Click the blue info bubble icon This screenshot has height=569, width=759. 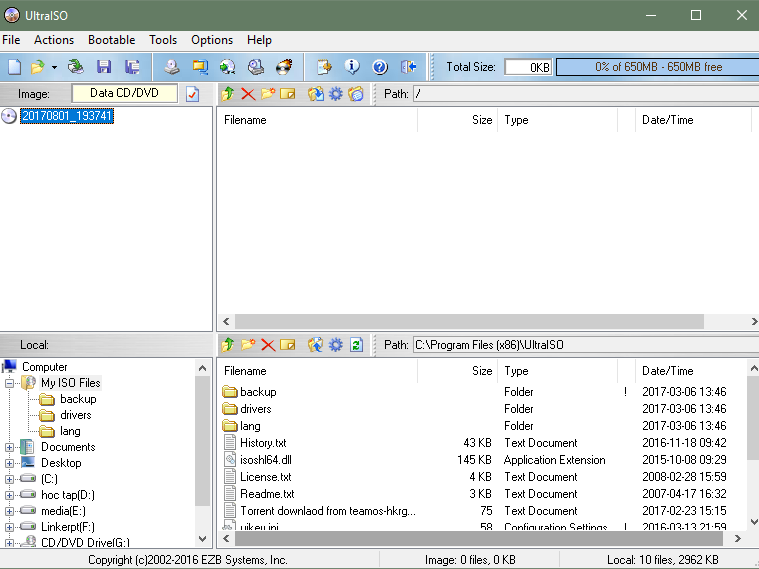tap(352, 67)
